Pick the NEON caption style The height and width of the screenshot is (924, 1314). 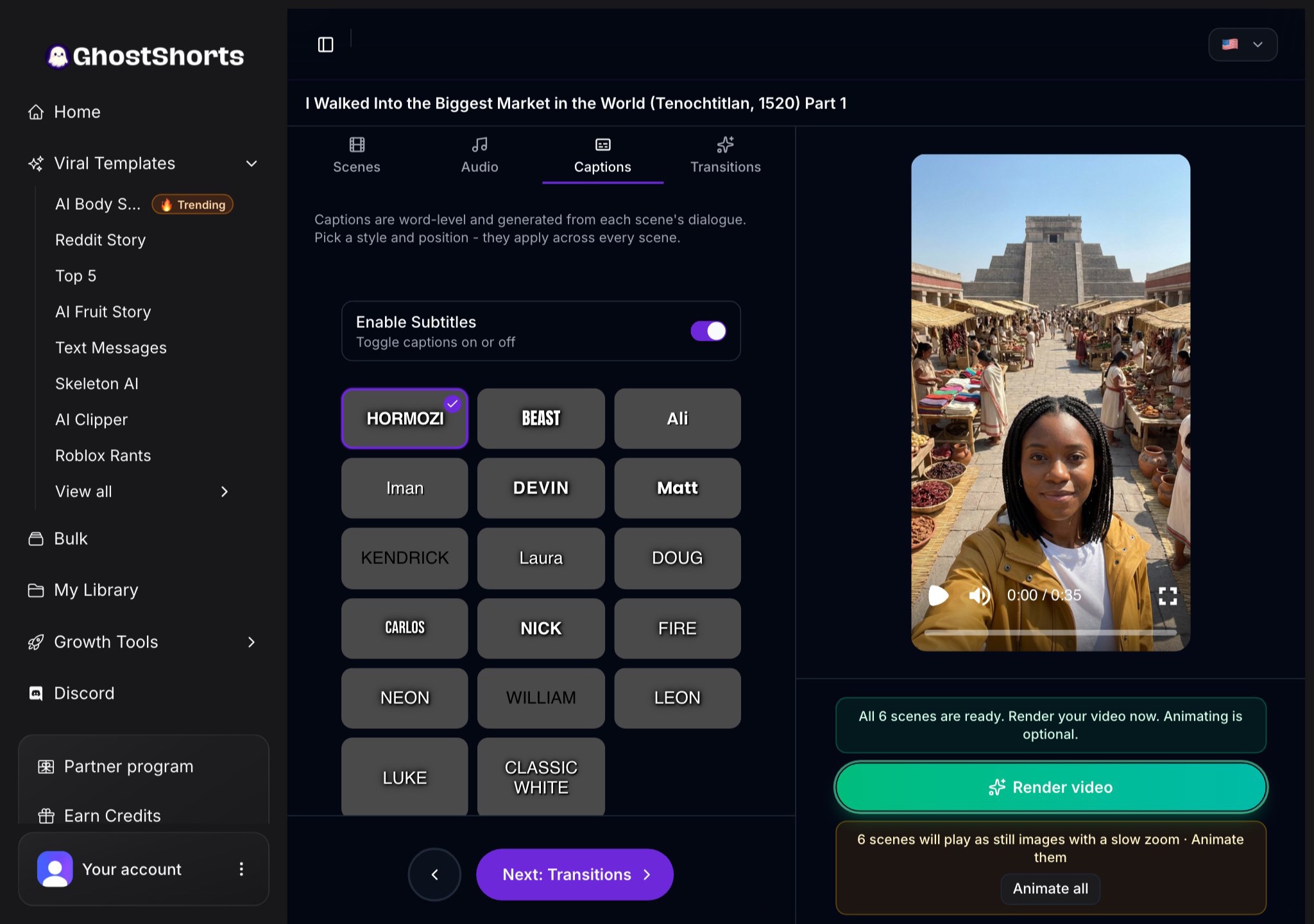[x=405, y=697]
